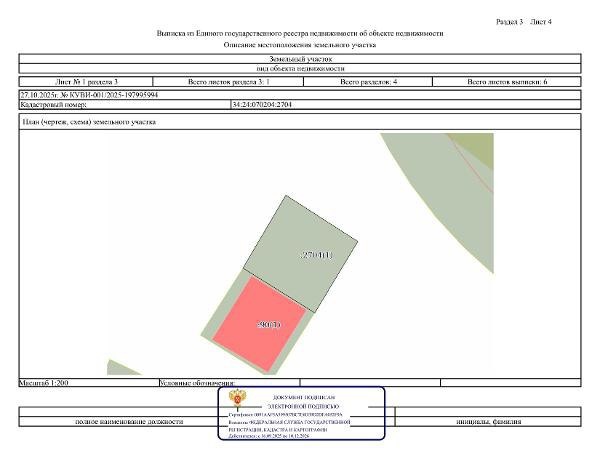Click the coat of arms emblem in the signature stamp
This screenshot has width=600, height=464.
[237, 399]
